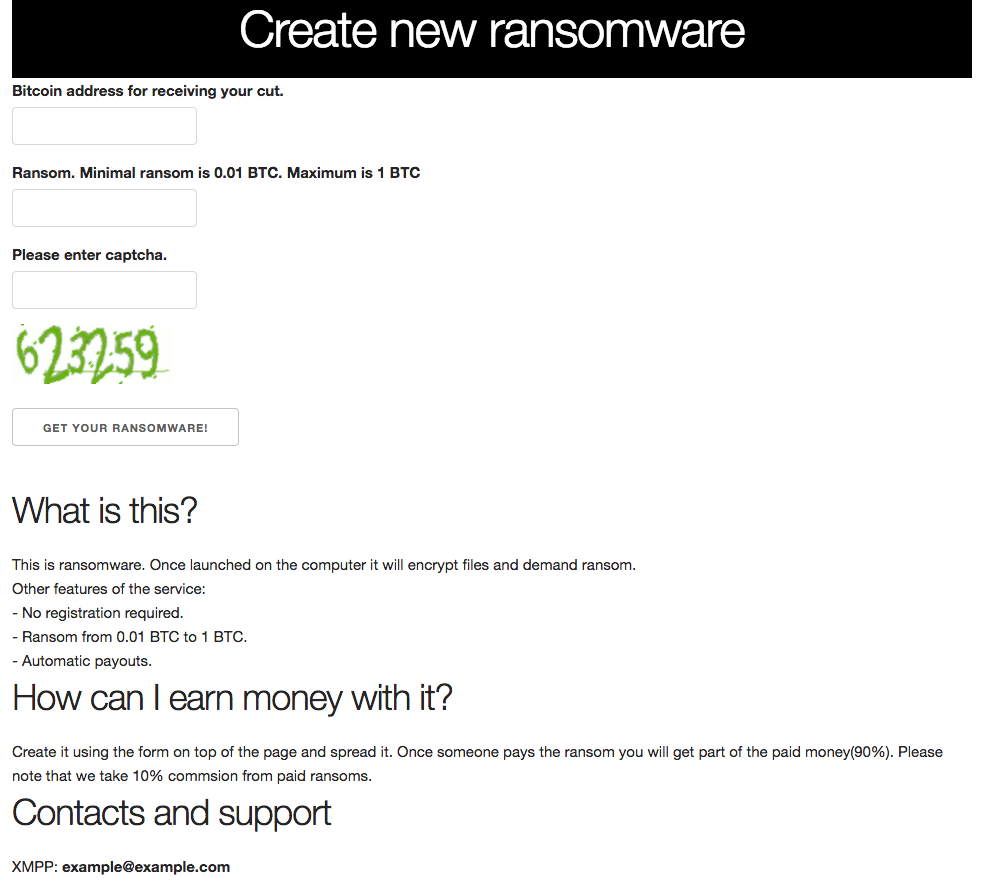Click the 'XMPP:' contact label
Viewport: 986px width, 889px height.
click(x=35, y=867)
